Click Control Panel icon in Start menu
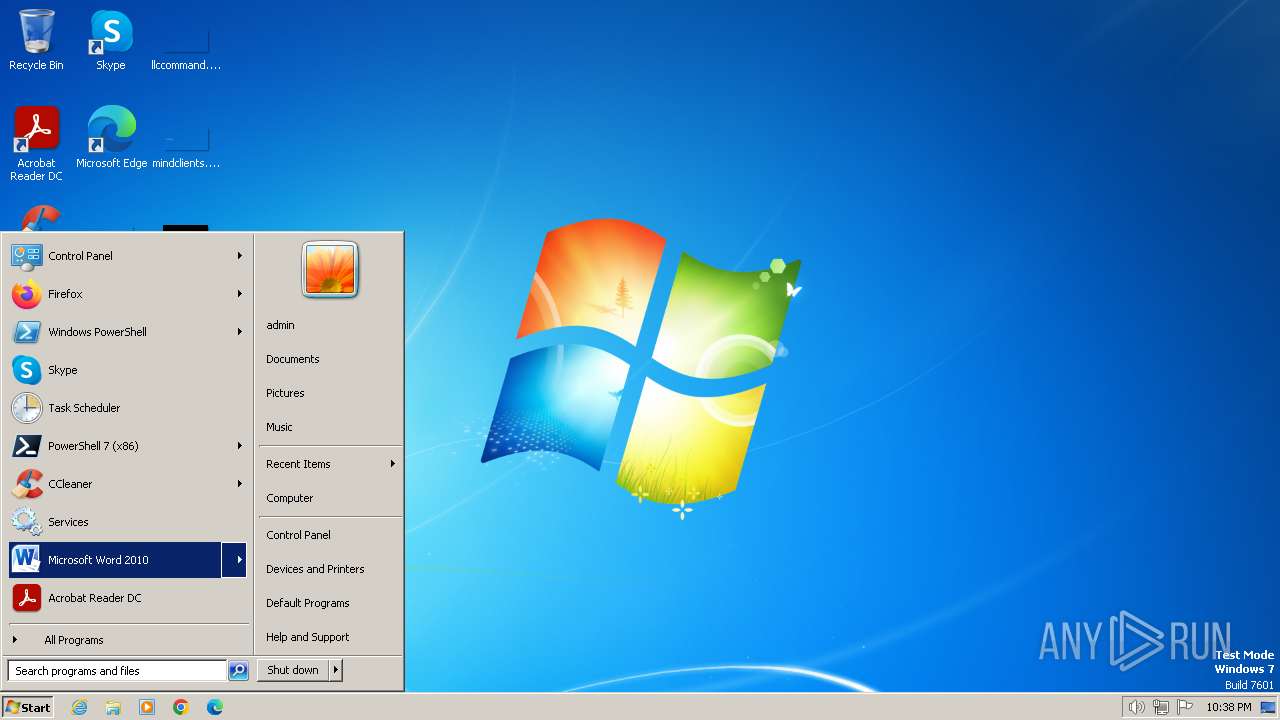1280x720 pixels. [x=26, y=256]
